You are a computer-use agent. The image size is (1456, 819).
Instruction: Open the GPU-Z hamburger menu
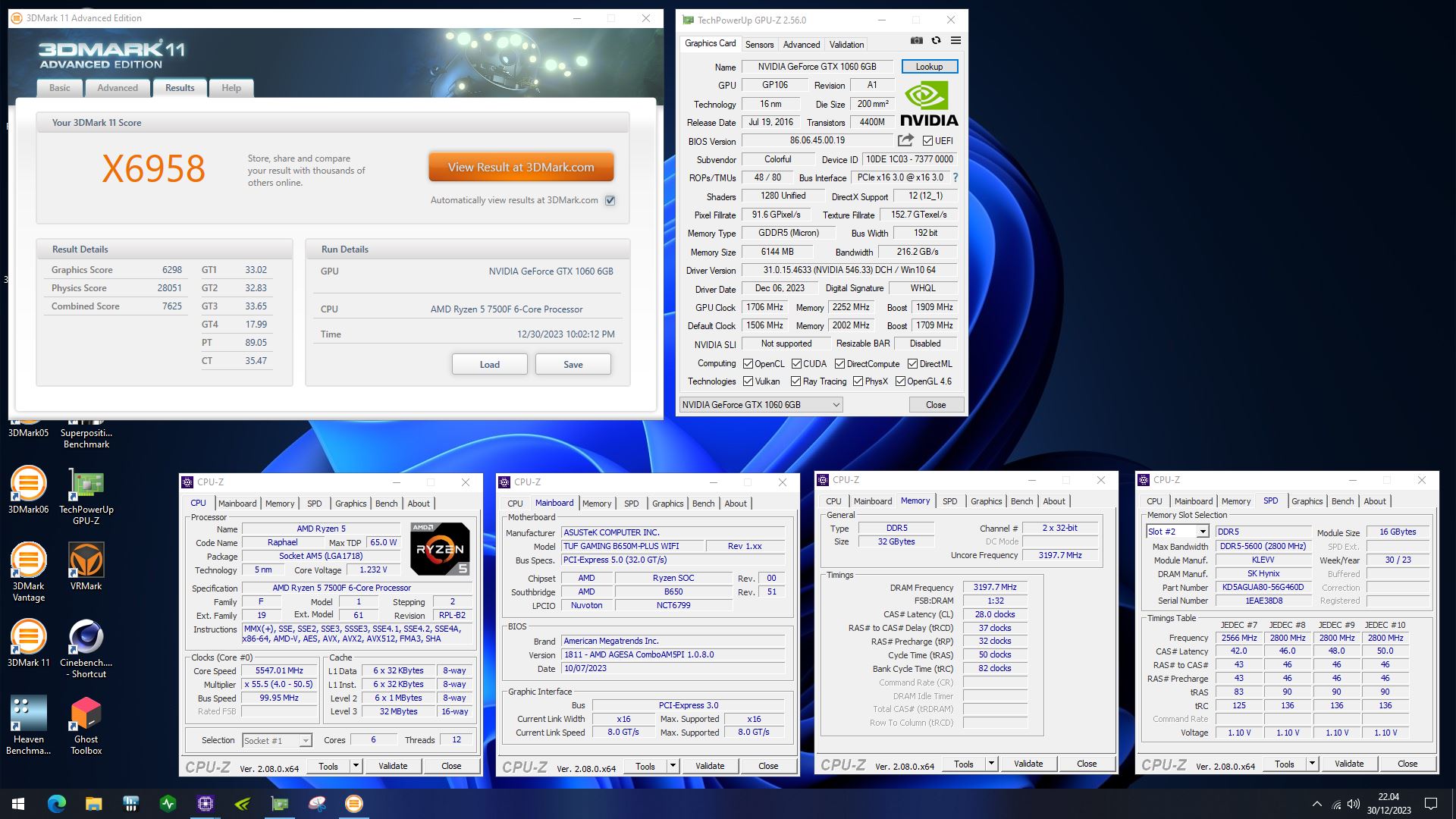pos(955,41)
